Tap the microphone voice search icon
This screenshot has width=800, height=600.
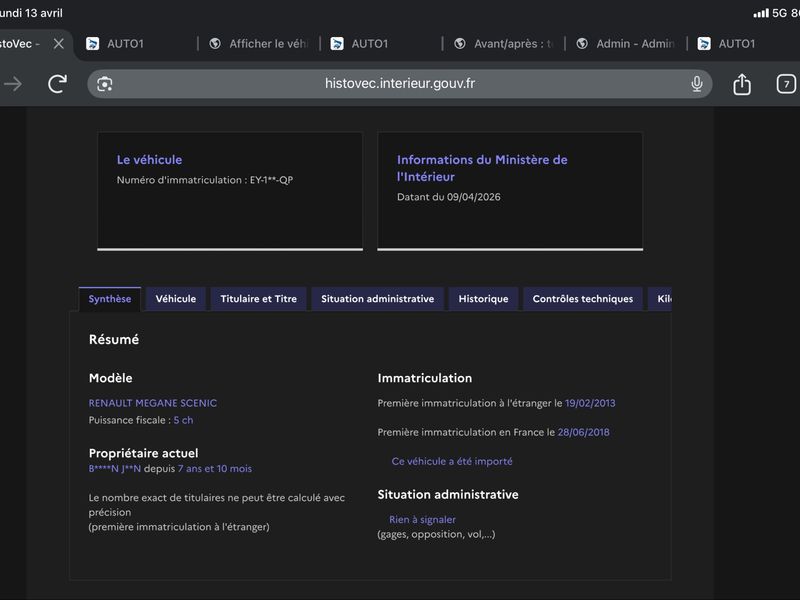point(696,84)
